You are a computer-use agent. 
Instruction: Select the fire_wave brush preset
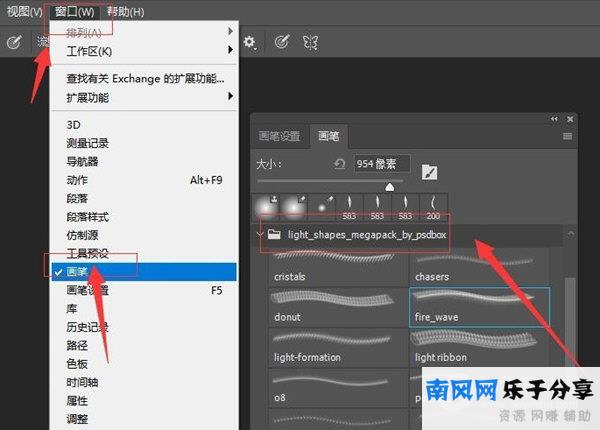(x=480, y=303)
